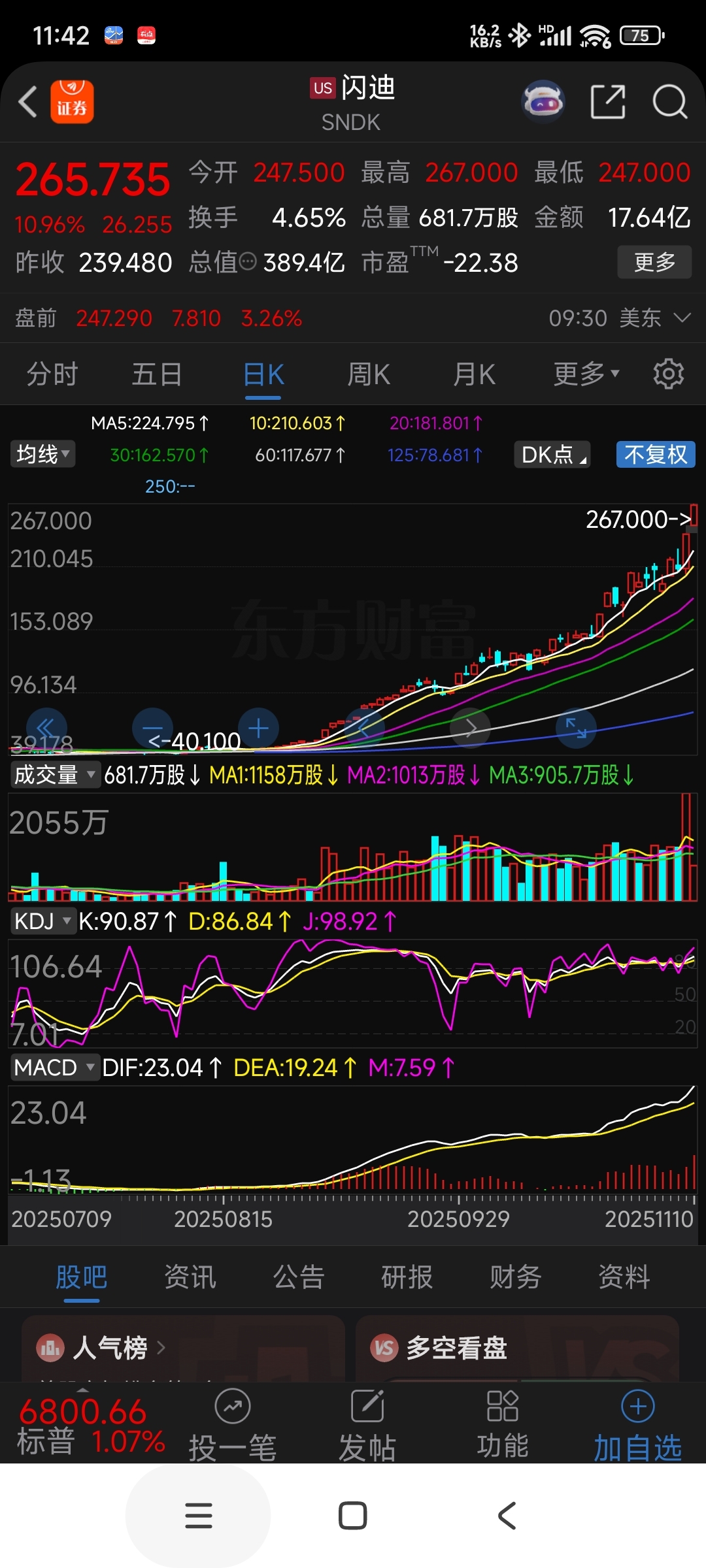The image size is (706, 1568).
Task: Tap the 闪迪 SNDK stock title
Action: [x=353, y=103]
